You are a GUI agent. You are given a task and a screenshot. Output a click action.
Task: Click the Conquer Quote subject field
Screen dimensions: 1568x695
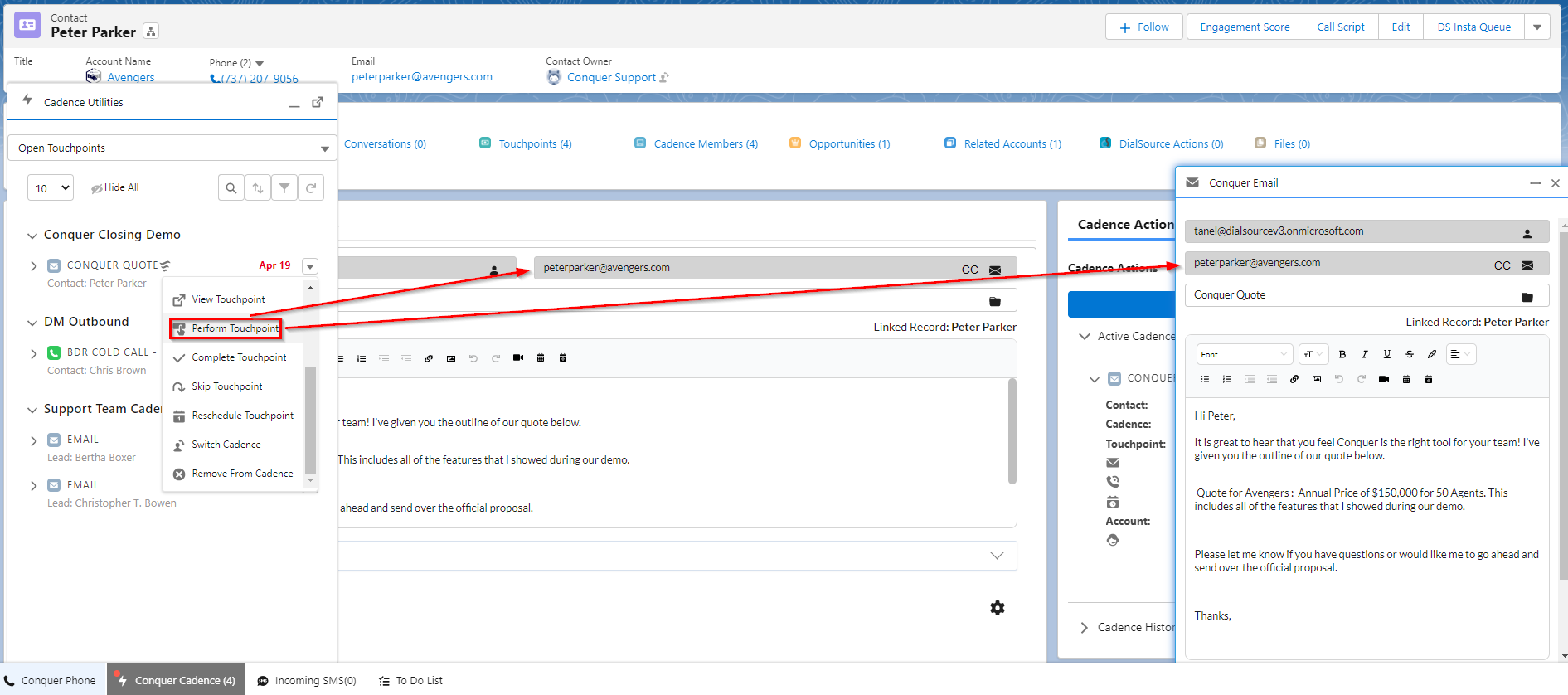pos(1367,295)
